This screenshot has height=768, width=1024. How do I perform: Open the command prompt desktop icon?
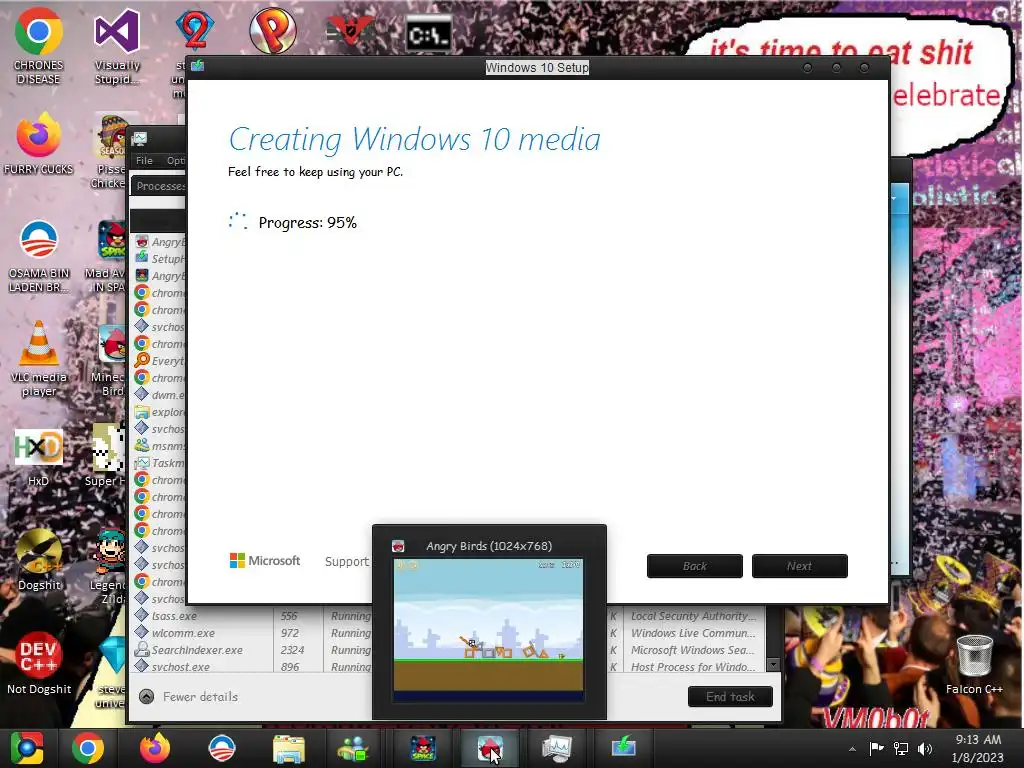coord(429,35)
